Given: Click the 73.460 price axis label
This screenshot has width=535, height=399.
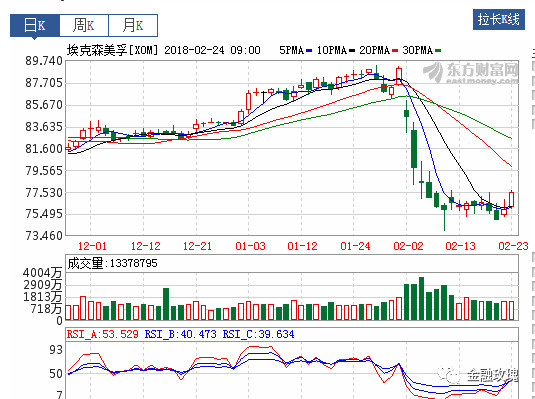Looking at the screenshot, I should (x=44, y=236).
